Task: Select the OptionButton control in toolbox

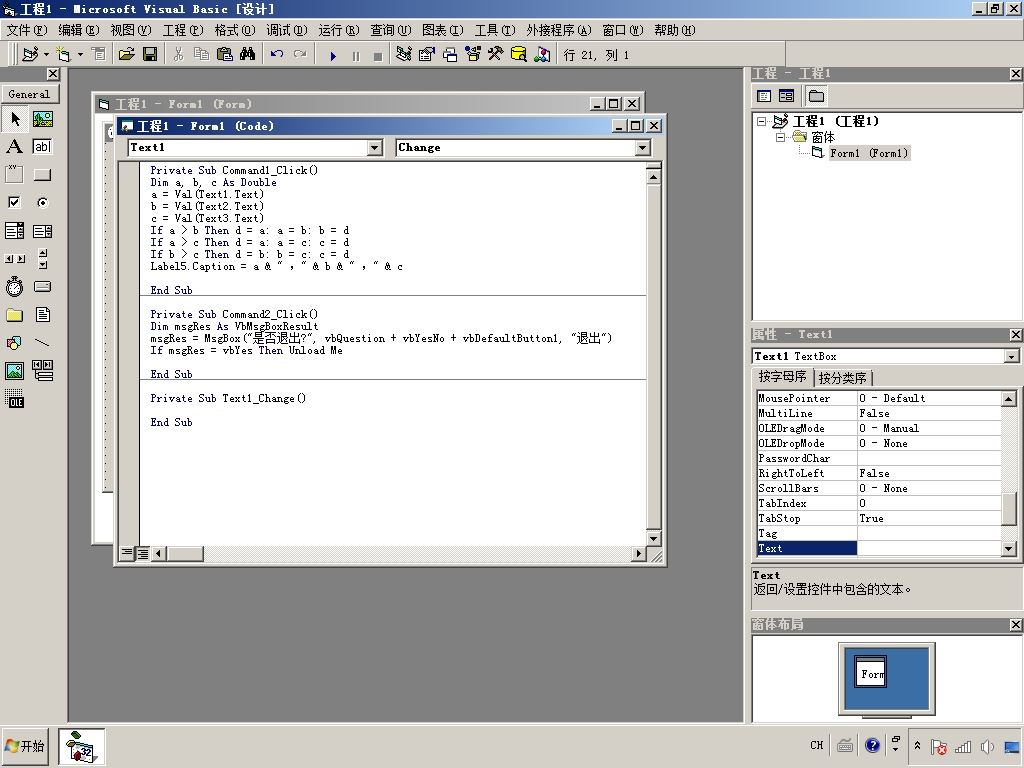Action: pos(42,202)
